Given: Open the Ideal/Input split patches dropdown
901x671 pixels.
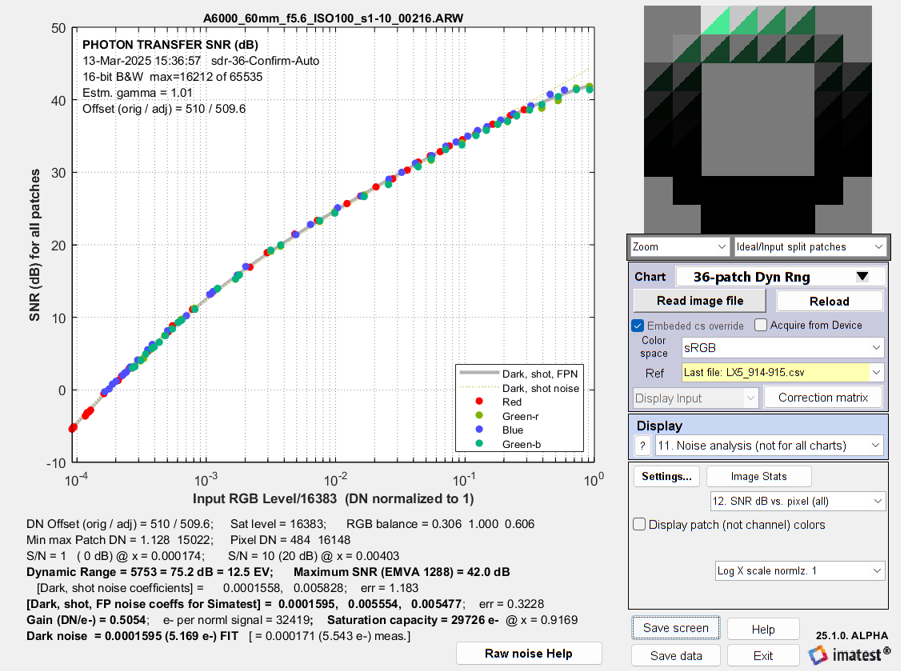Looking at the screenshot, I should coord(810,247).
